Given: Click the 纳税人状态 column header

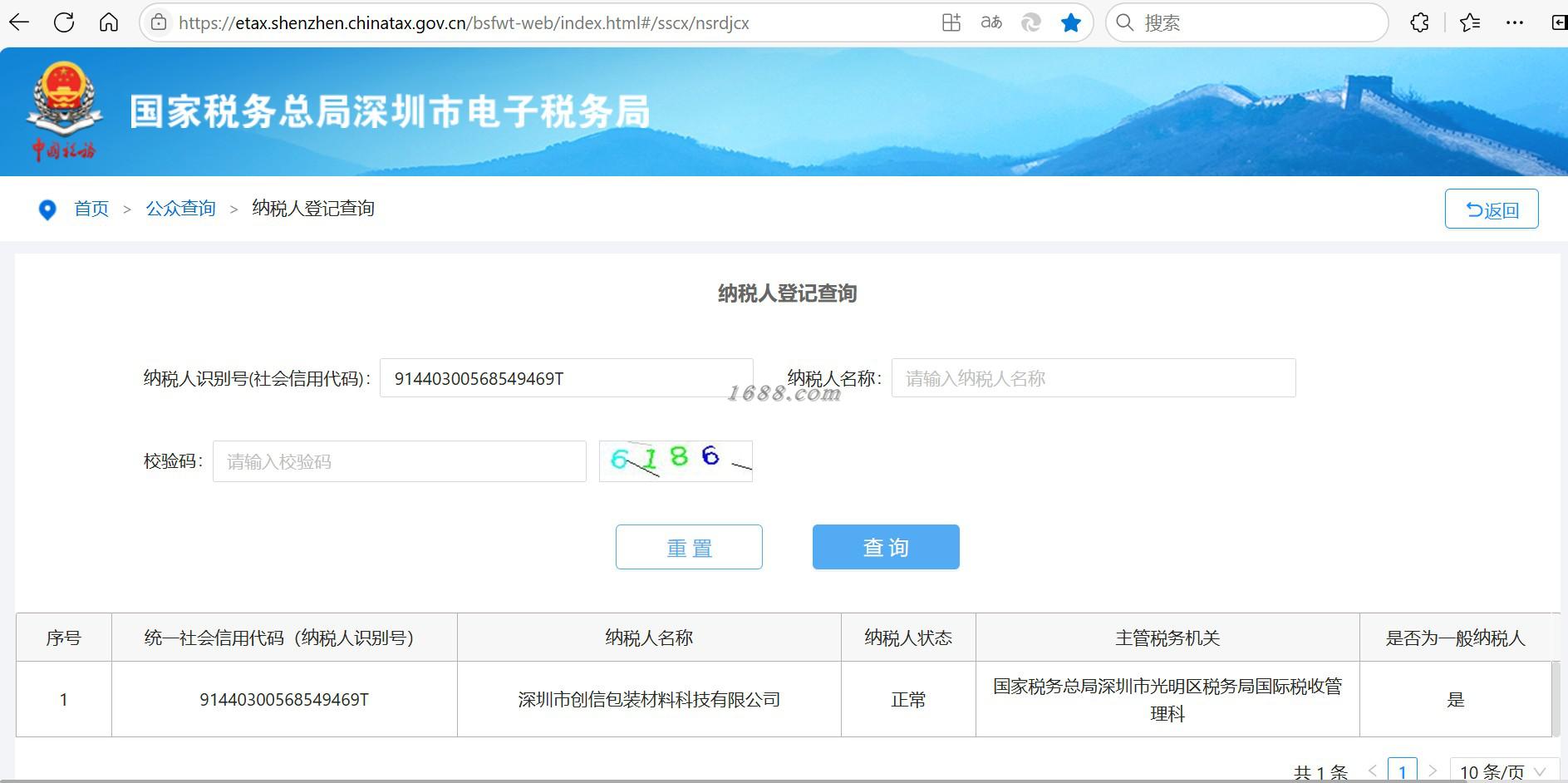Looking at the screenshot, I should [x=908, y=638].
